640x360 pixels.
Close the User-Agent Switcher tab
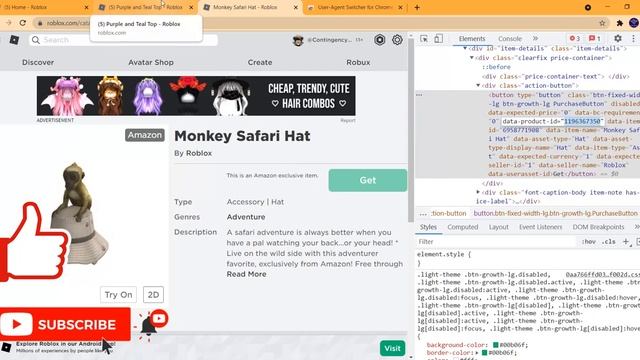[400, 7]
